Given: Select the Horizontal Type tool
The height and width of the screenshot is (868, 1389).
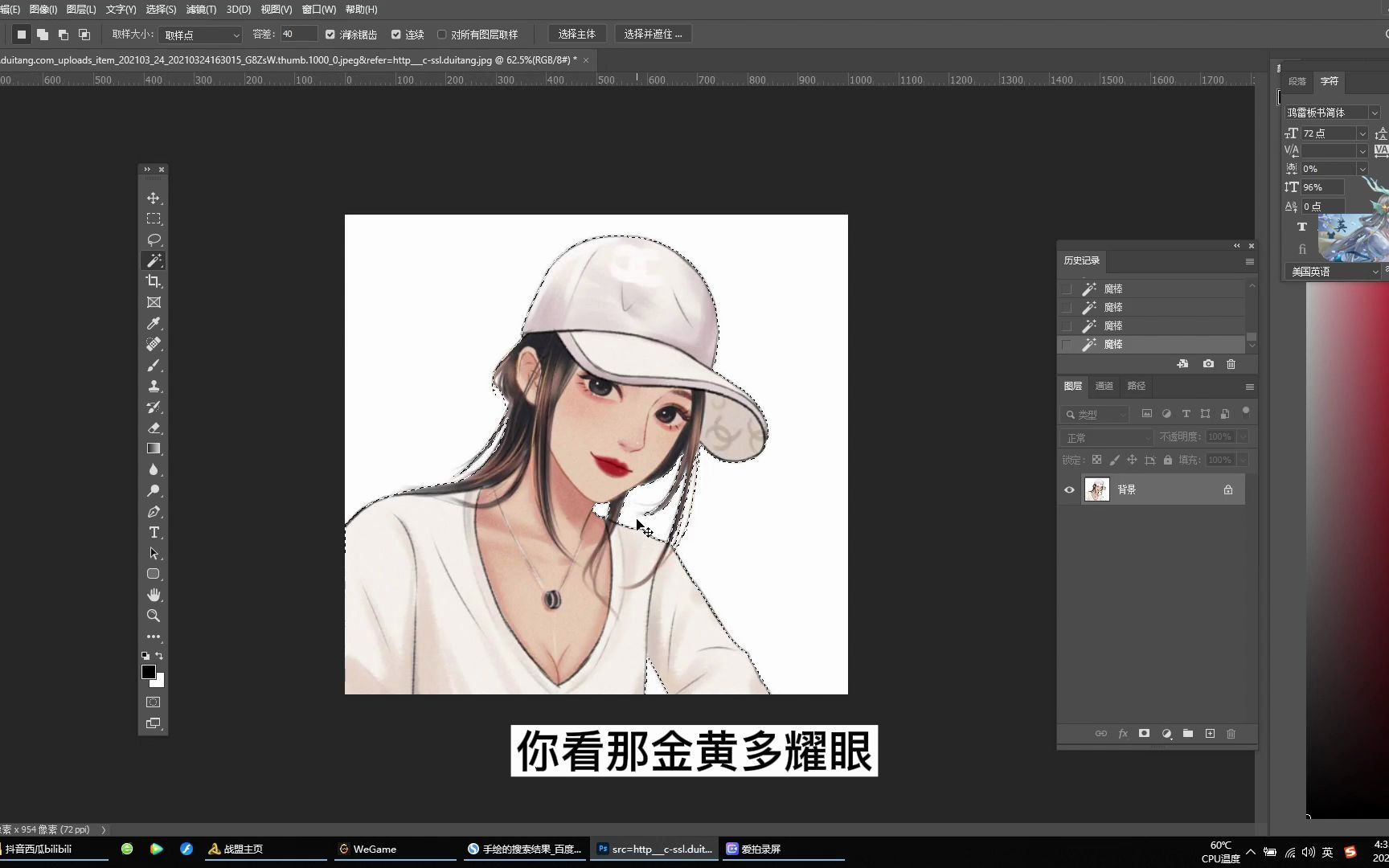Looking at the screenshot, I should pos(154,532).
